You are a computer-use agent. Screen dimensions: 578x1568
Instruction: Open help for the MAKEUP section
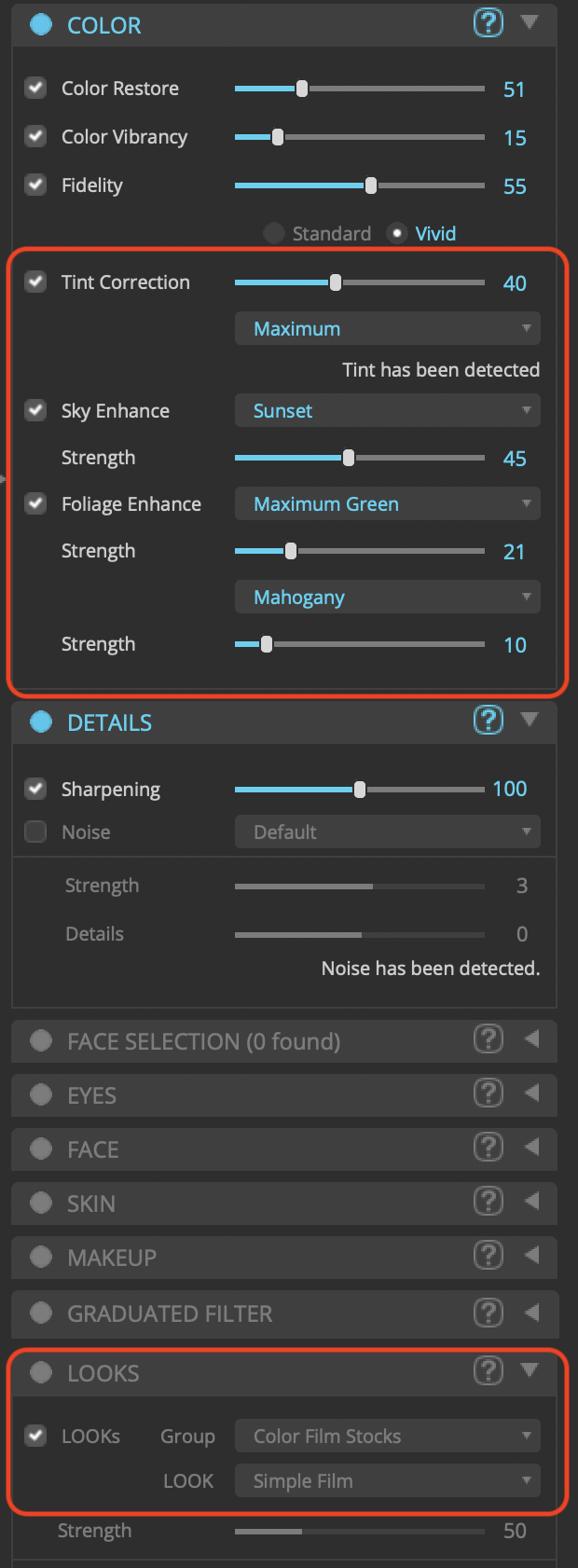coord(488,1256)
